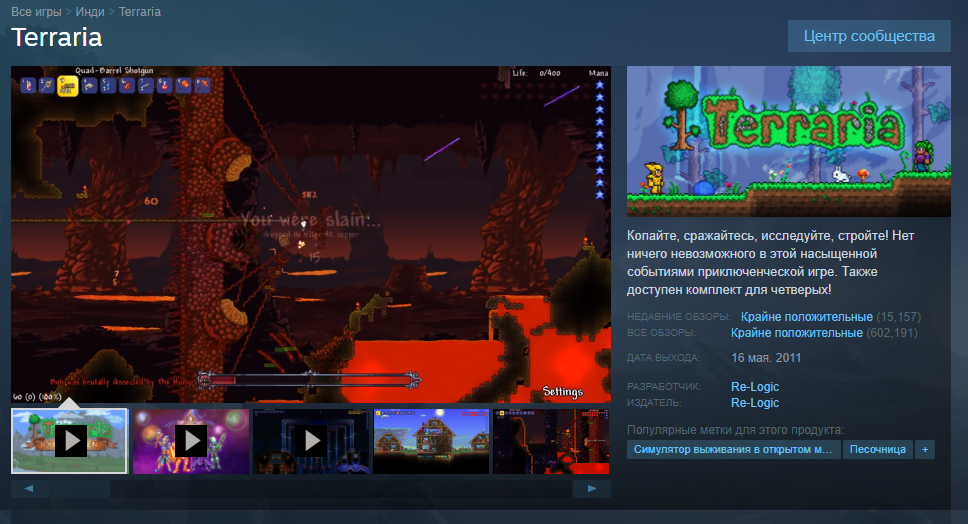The width and height of the screenshot is (968, 524).
Task: Play the purple-background second trailer thumbnail
Action: pyautogui.click(x=191, y=441)
